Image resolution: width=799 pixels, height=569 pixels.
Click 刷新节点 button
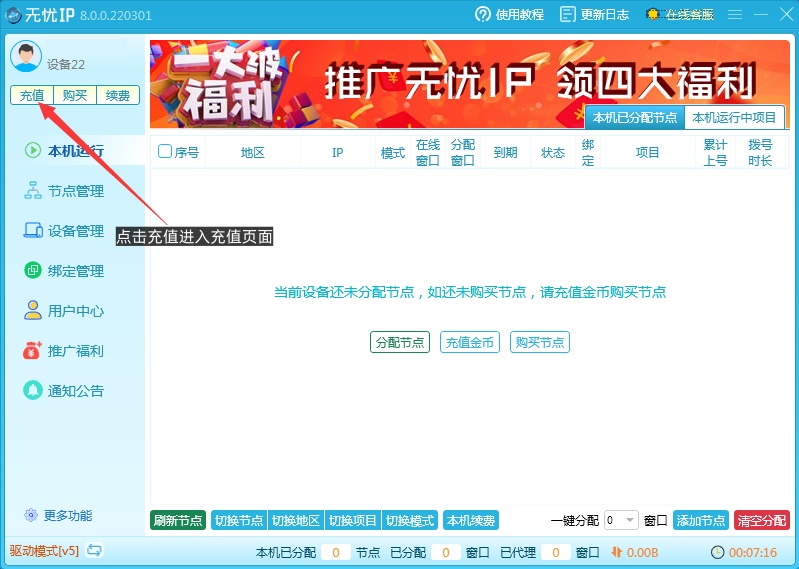pyautogui.click(x=178, y=521)
